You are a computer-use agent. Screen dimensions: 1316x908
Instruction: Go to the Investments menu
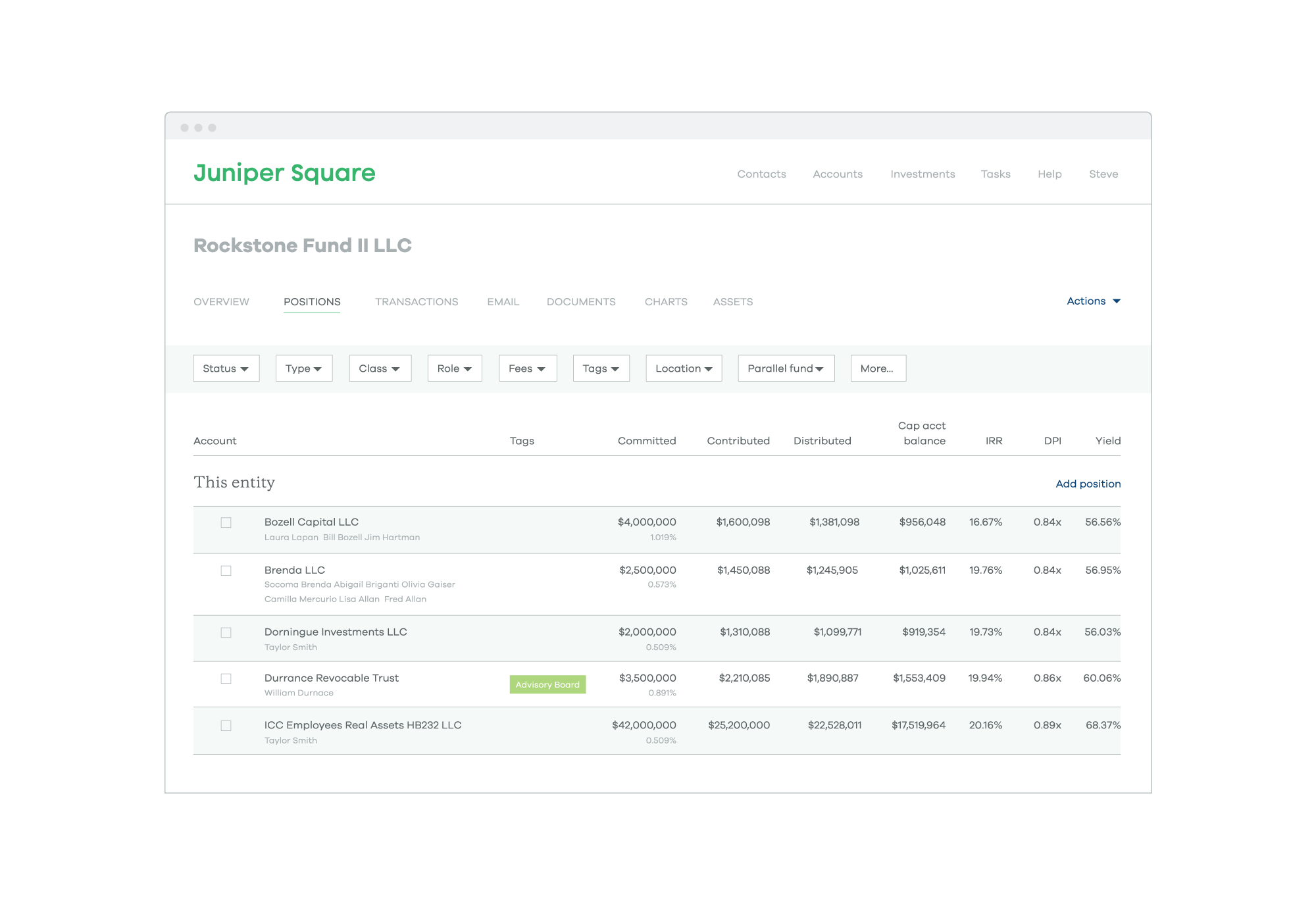click(923, 174)
